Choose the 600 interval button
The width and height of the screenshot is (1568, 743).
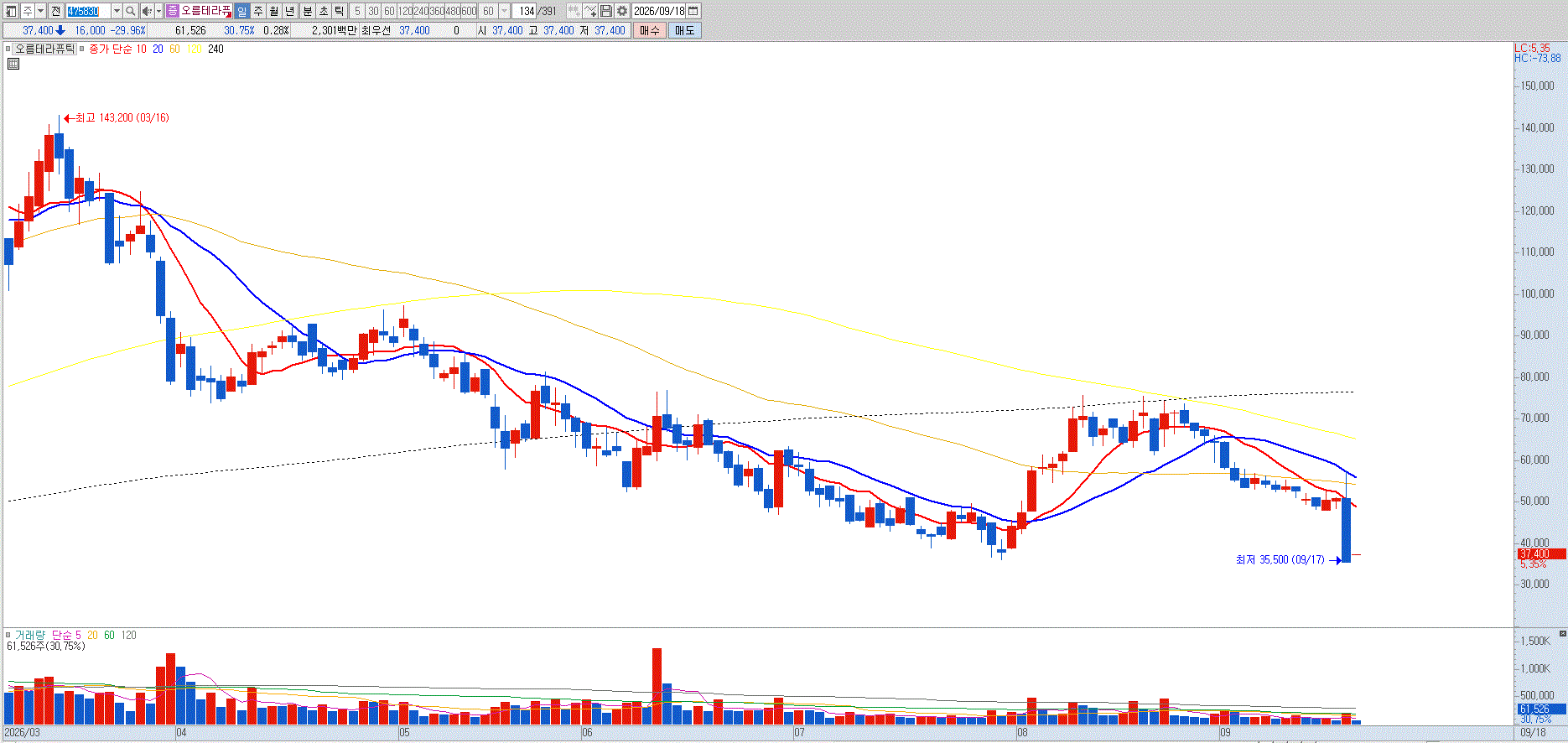click(469, 11)
